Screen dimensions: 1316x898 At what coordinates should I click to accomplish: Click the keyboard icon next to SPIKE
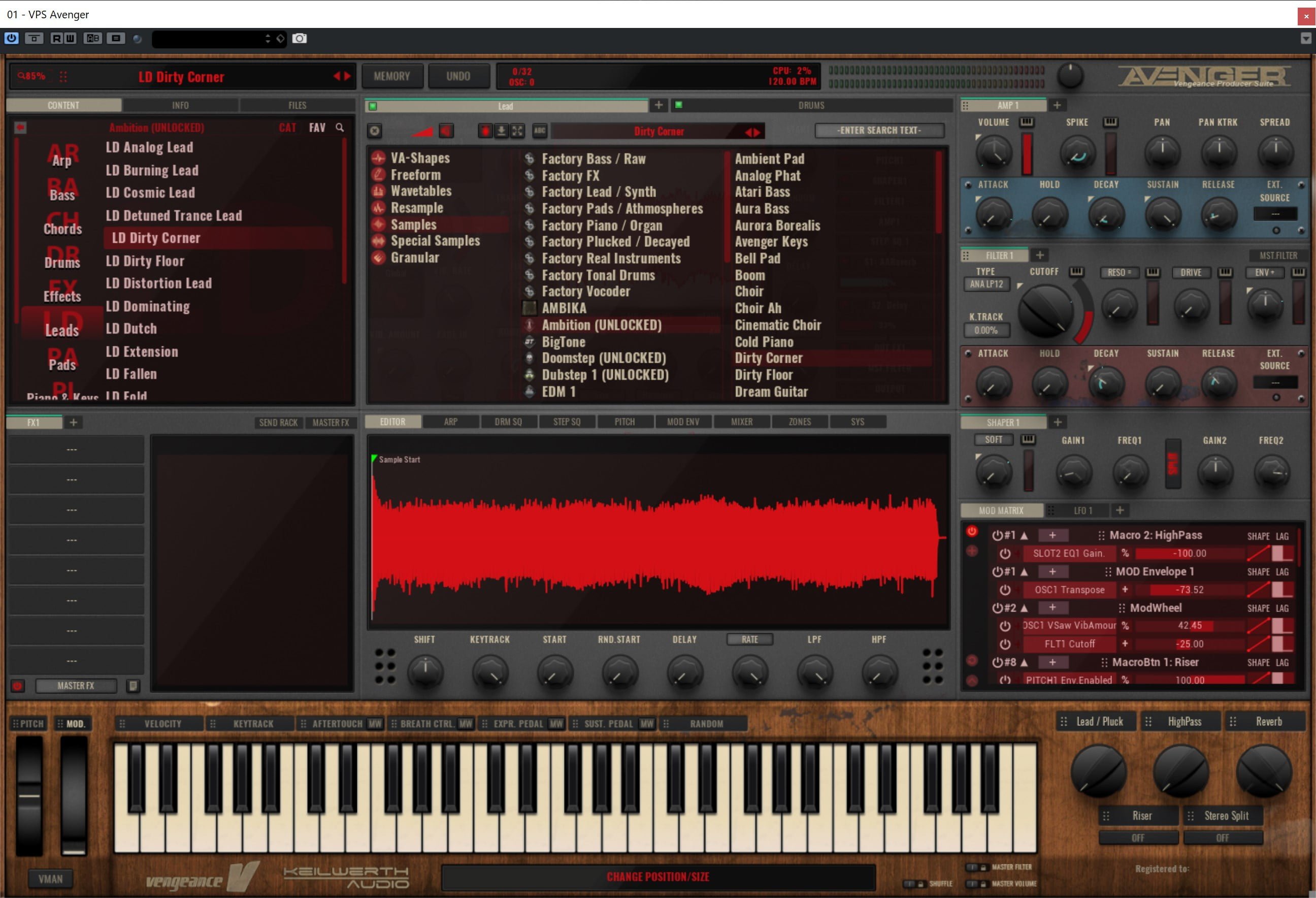[x=1110, y=122]
